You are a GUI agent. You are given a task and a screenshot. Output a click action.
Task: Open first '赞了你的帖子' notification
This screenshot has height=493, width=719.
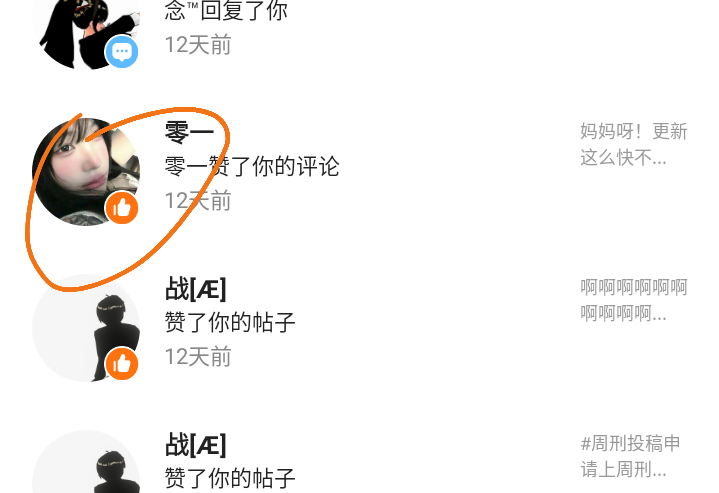click(230, 322)
